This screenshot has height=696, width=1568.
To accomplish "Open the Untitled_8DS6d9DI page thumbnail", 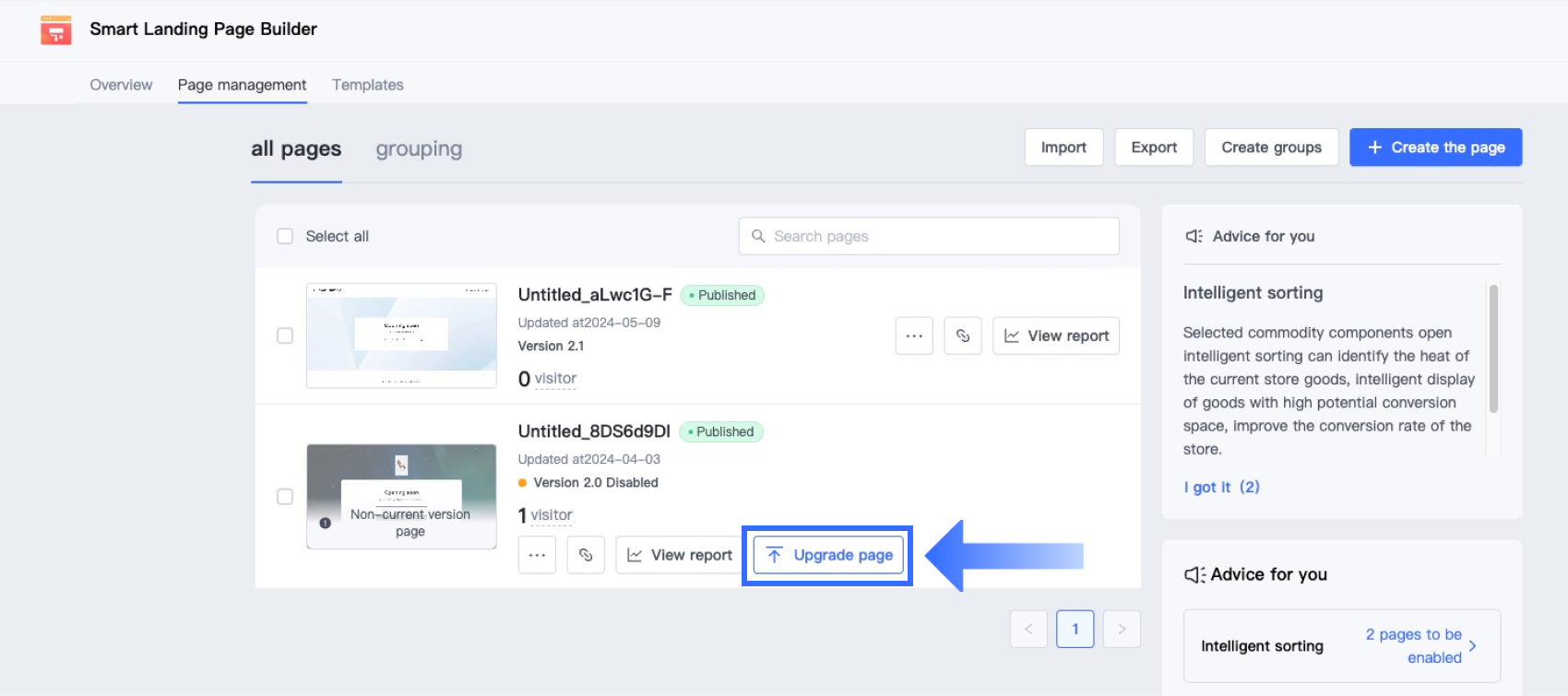I will 401,496.
